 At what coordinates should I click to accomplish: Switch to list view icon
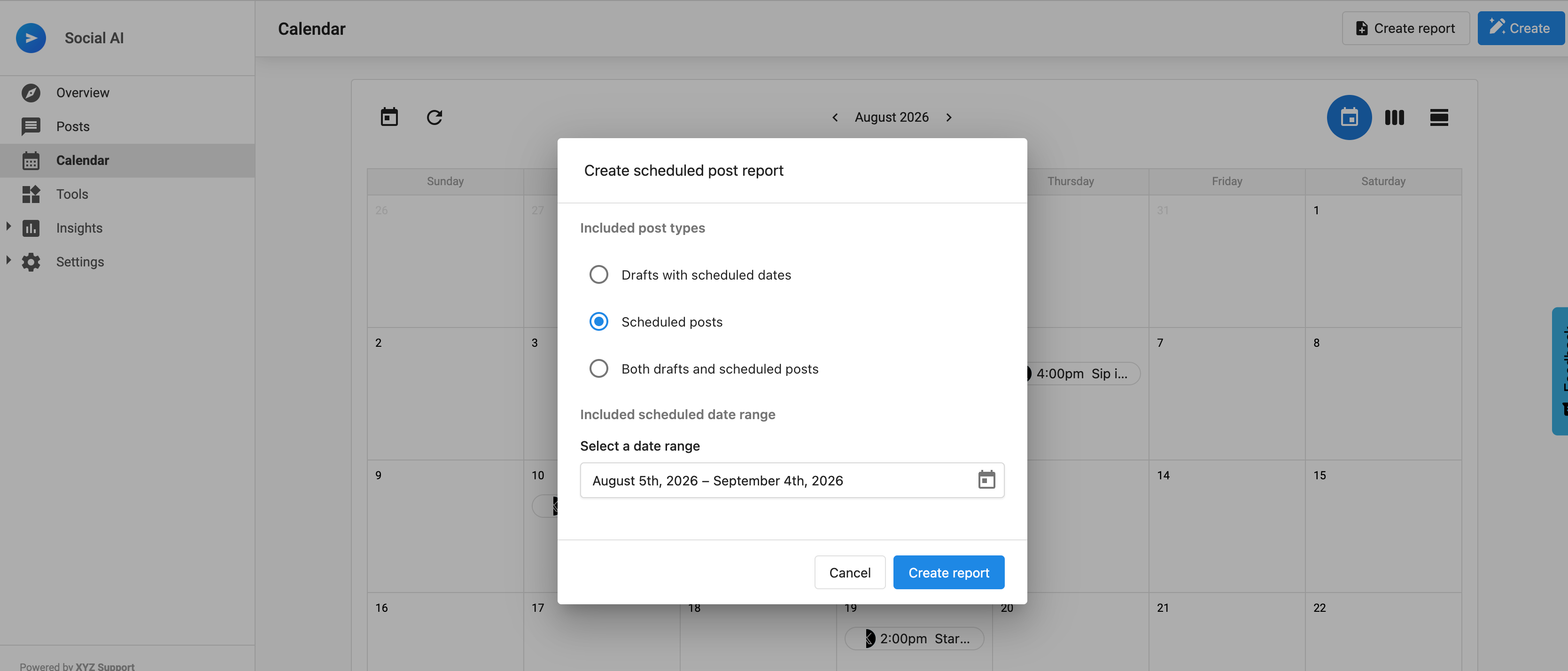[1439, 117]
